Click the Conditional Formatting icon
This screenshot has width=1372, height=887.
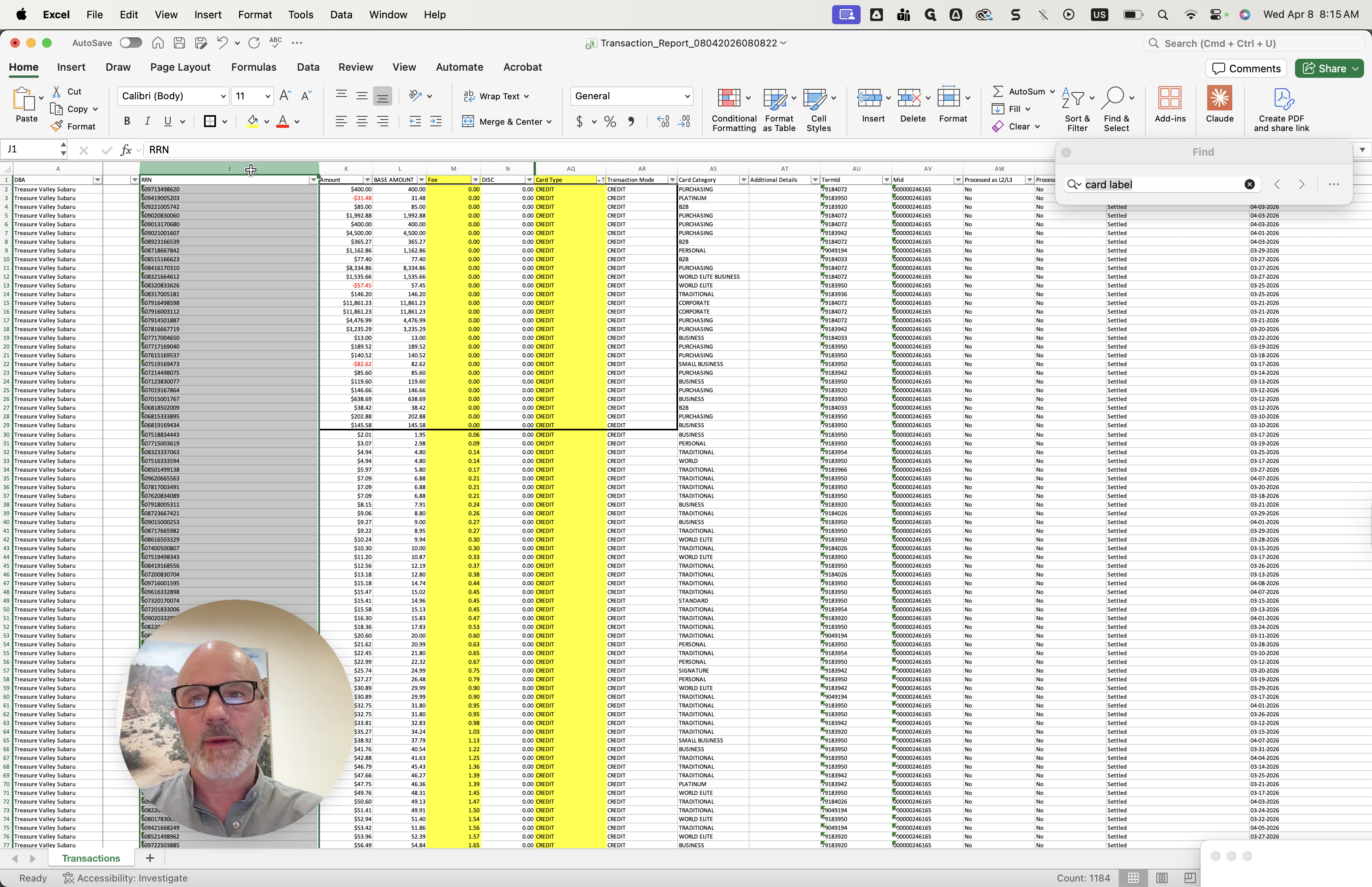click(x=729, y=98)
